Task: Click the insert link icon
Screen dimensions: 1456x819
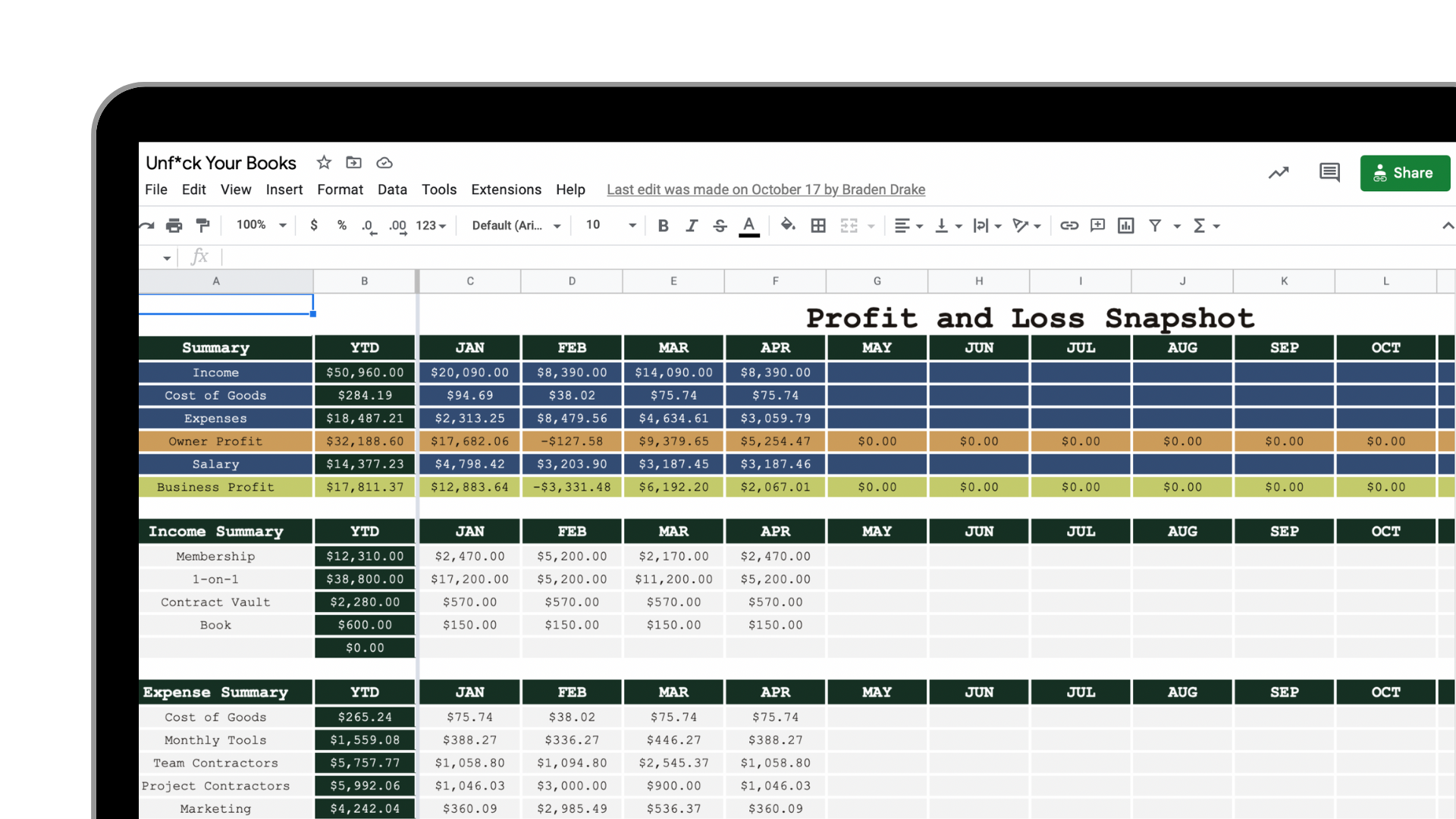Action: click(x=1069, y=225)
